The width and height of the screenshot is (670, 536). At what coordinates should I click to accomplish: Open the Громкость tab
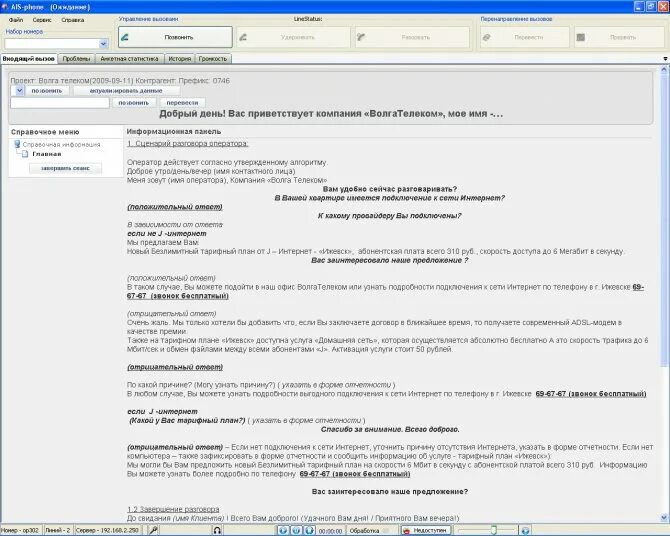(x=213, y=59)
